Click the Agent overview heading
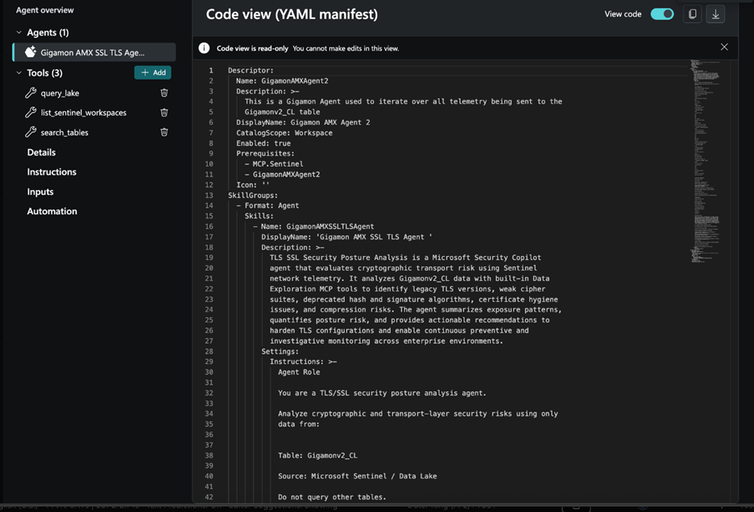 (45, 10)
